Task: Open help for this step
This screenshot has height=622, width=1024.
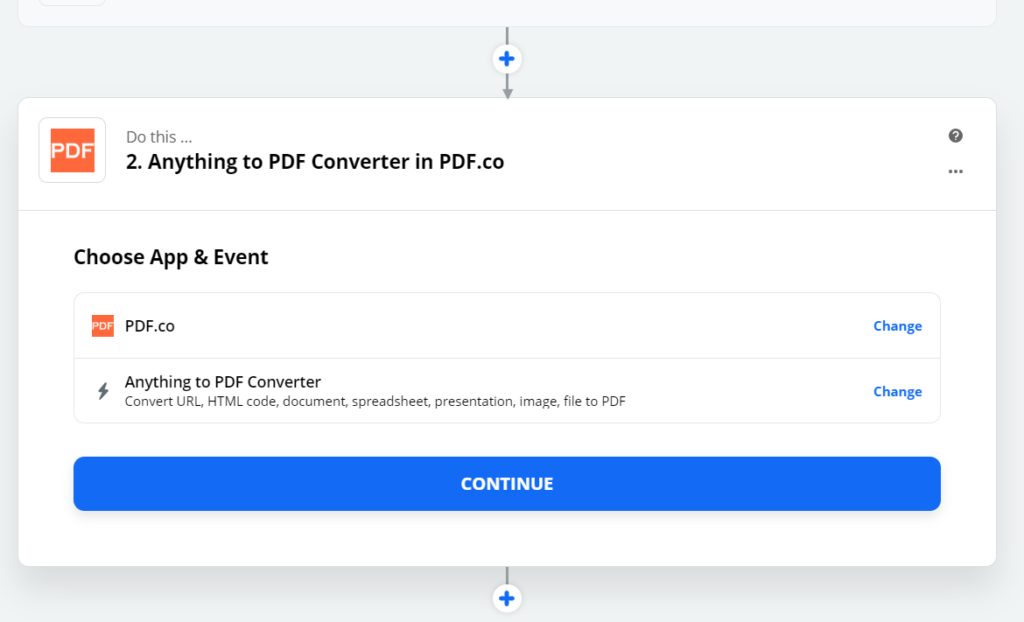Action: coord(955,136)
